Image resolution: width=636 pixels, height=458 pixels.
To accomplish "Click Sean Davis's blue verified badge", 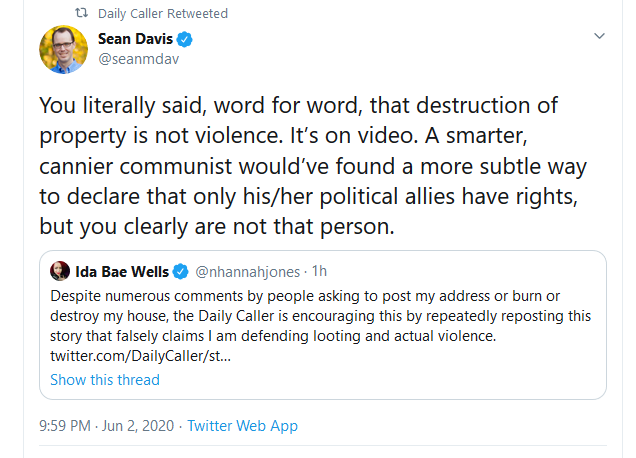I will coord(186,40).
